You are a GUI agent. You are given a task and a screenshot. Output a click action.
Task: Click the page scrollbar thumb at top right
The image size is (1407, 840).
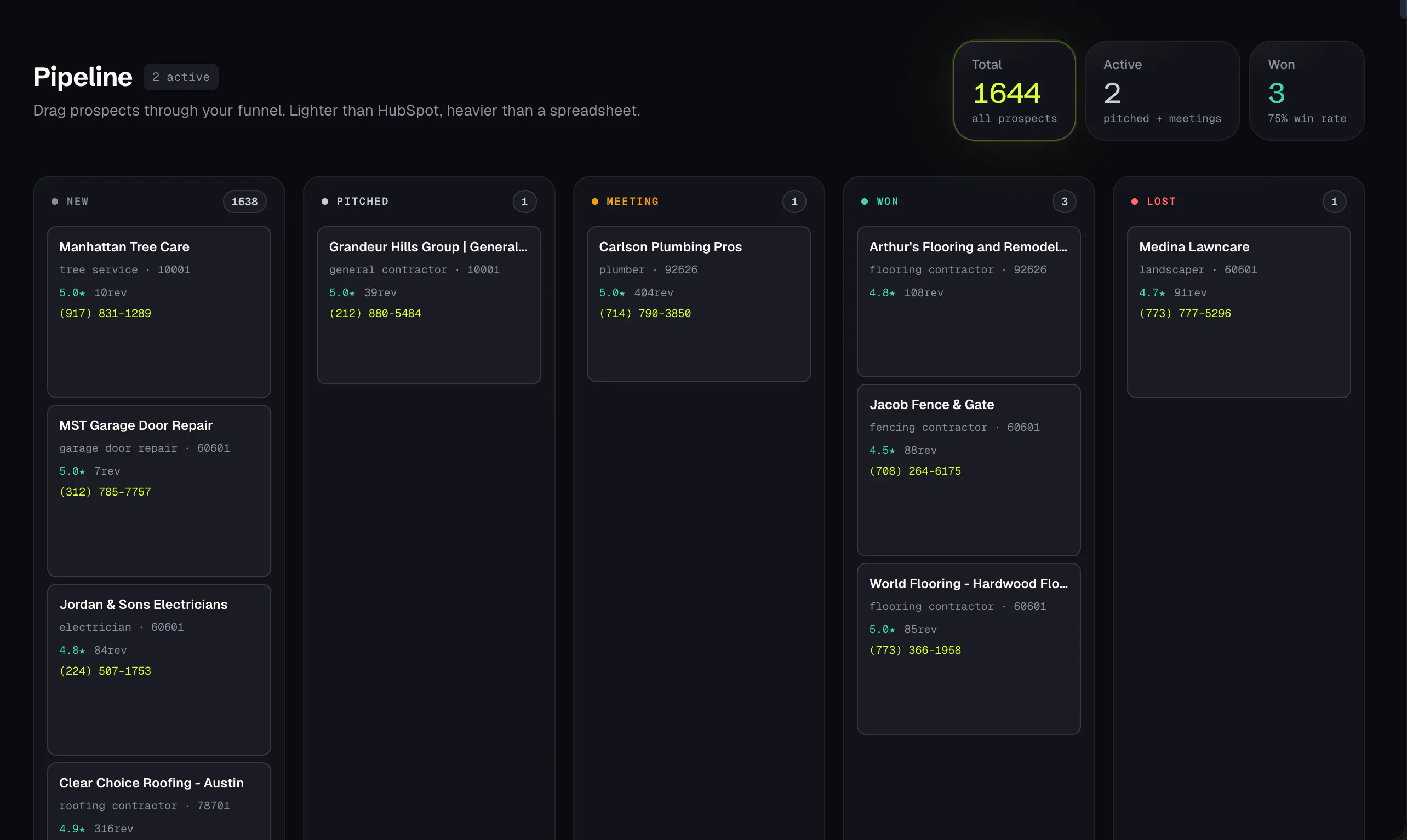pyautogui.click(x=1404, y=10)
